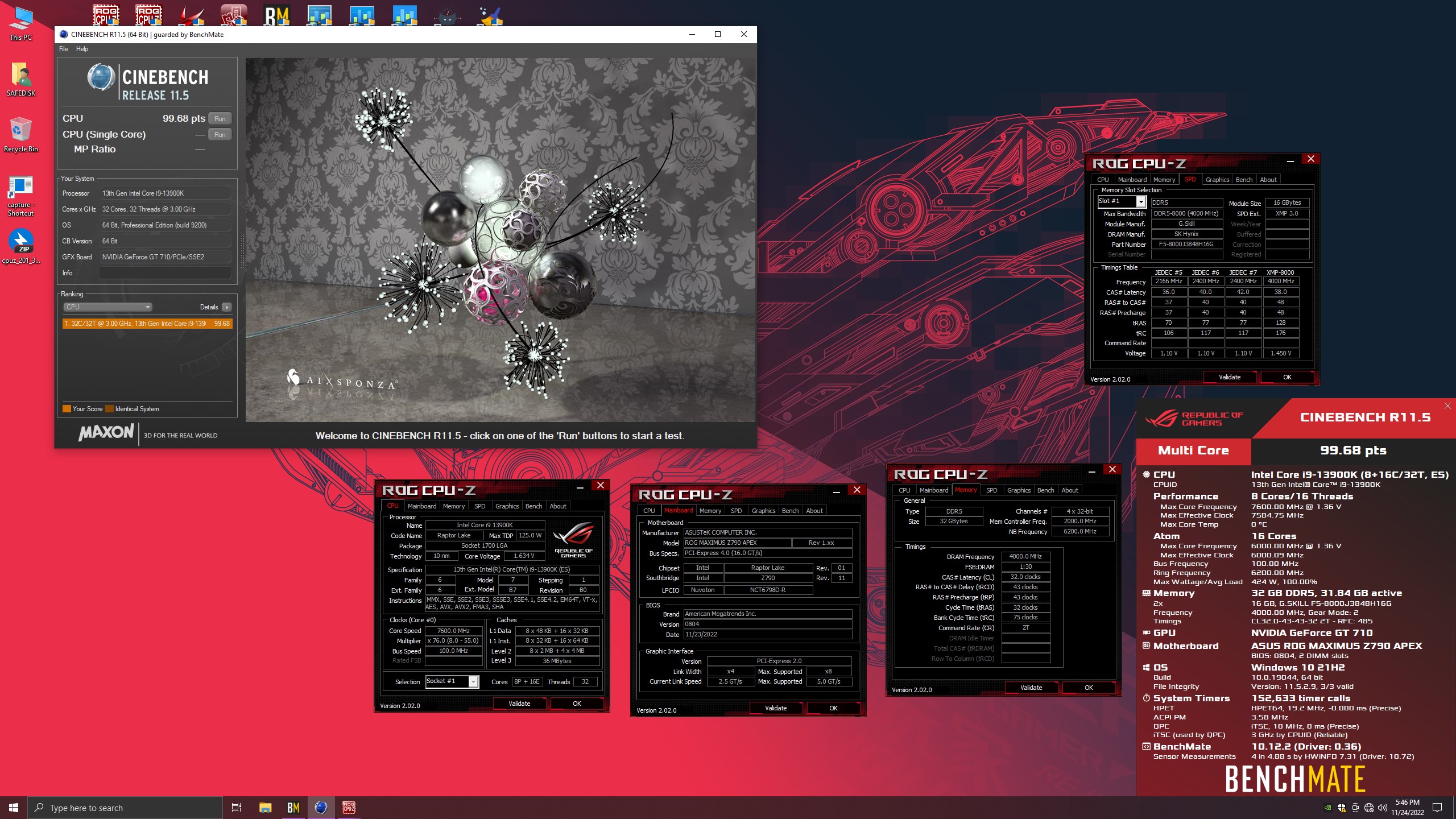The width and height of the screenshot is (1456, 819).
Task: Click the F5-8000J3848H16G part number field
Action: 1186,245
